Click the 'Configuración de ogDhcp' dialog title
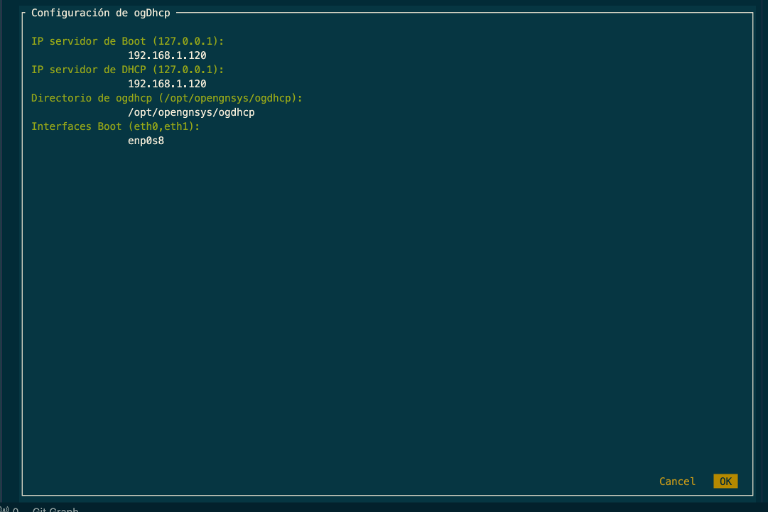The width and height of the screenshot is (768, 512). pyautogui.click(x=100, y=13)
